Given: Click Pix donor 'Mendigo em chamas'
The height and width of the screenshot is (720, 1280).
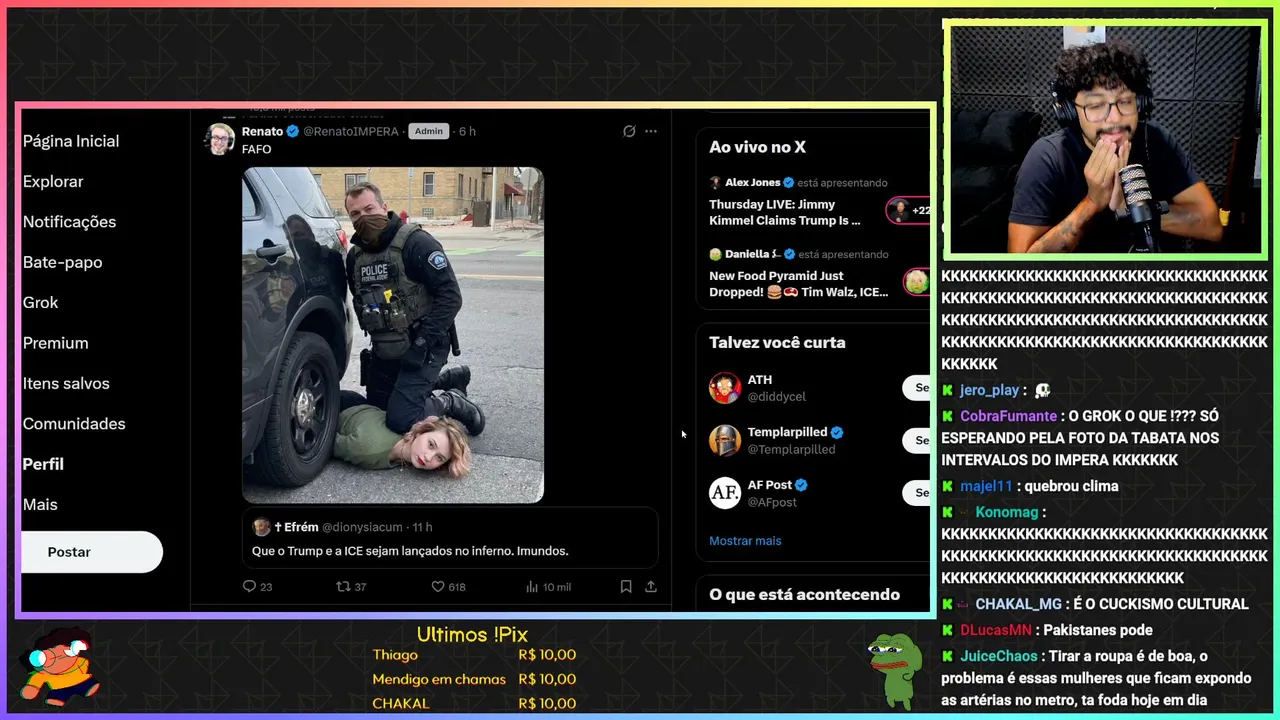Looking at the screenshot, I should click(x=438, y=679).
